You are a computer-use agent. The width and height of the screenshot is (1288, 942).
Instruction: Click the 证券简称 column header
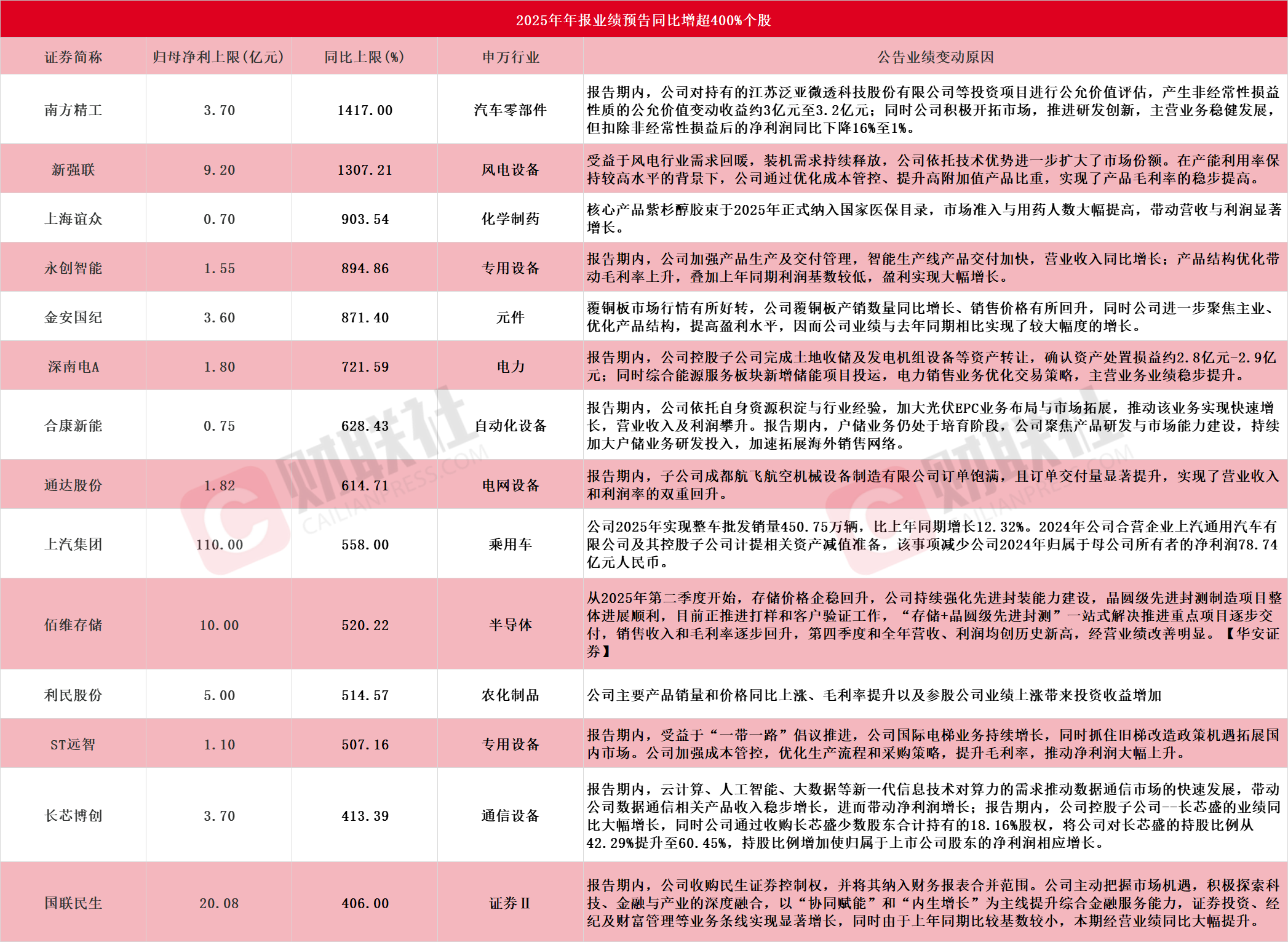point(72,56)
